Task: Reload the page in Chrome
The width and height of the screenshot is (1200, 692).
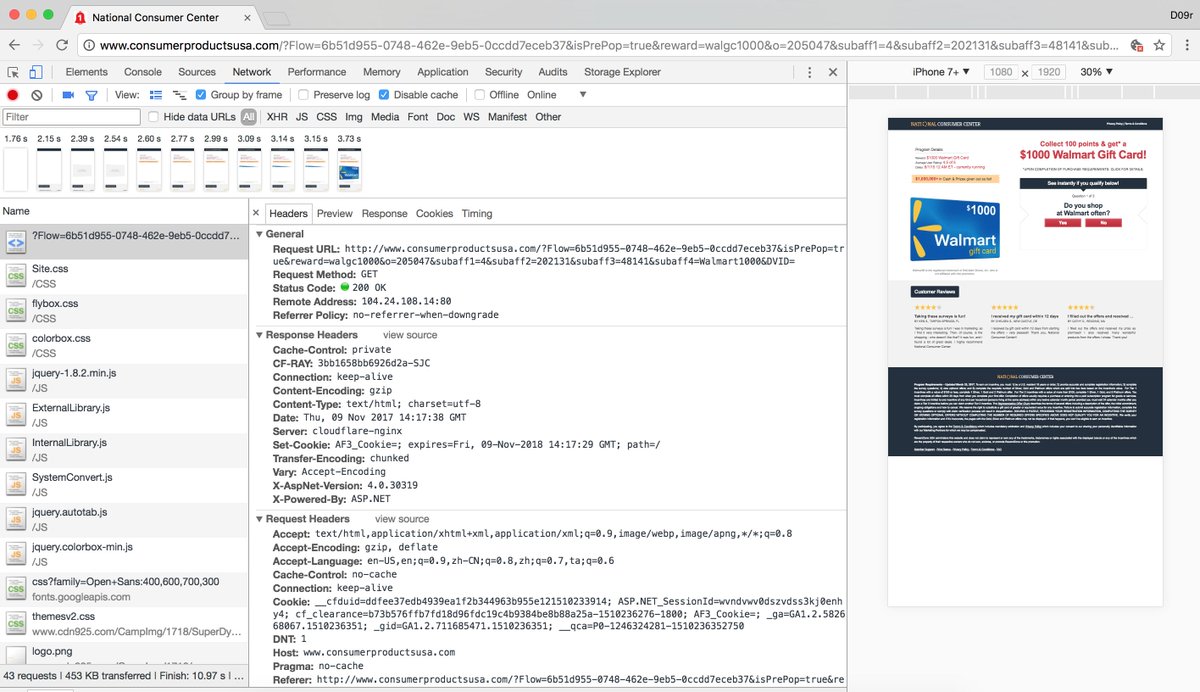Action: point(62,45)
